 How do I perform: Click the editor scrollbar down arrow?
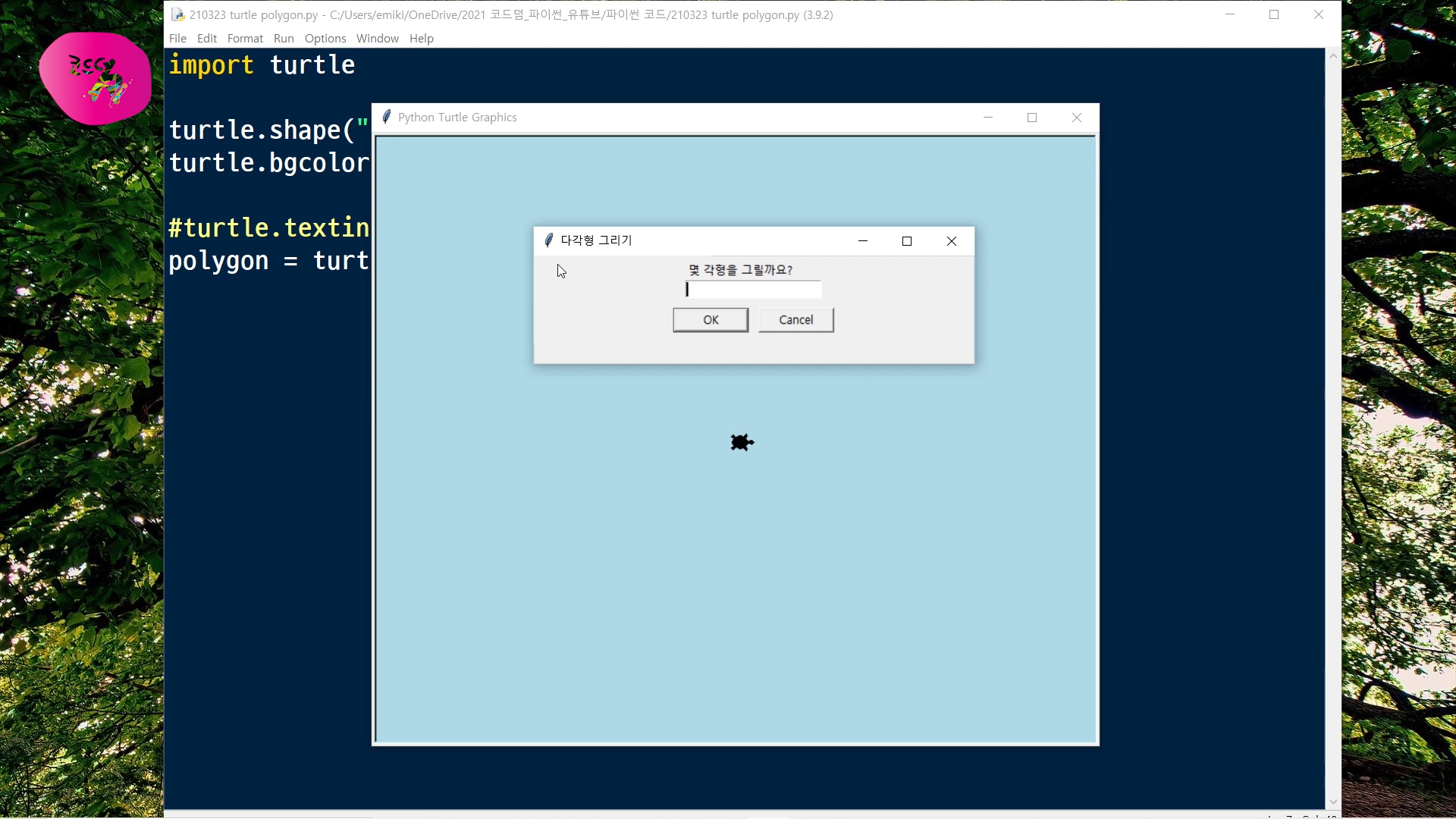(1333, 802)
